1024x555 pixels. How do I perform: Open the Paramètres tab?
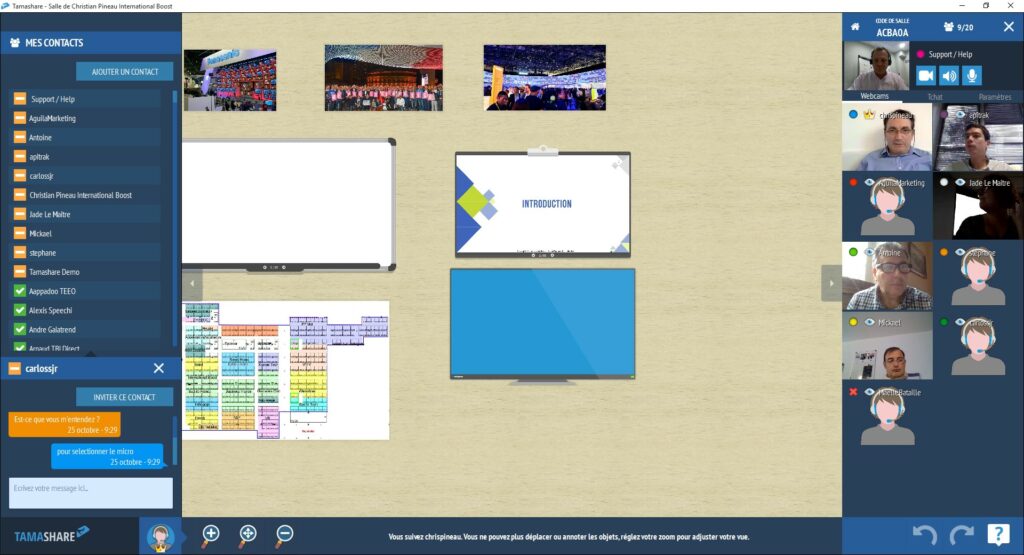point(993,96)
